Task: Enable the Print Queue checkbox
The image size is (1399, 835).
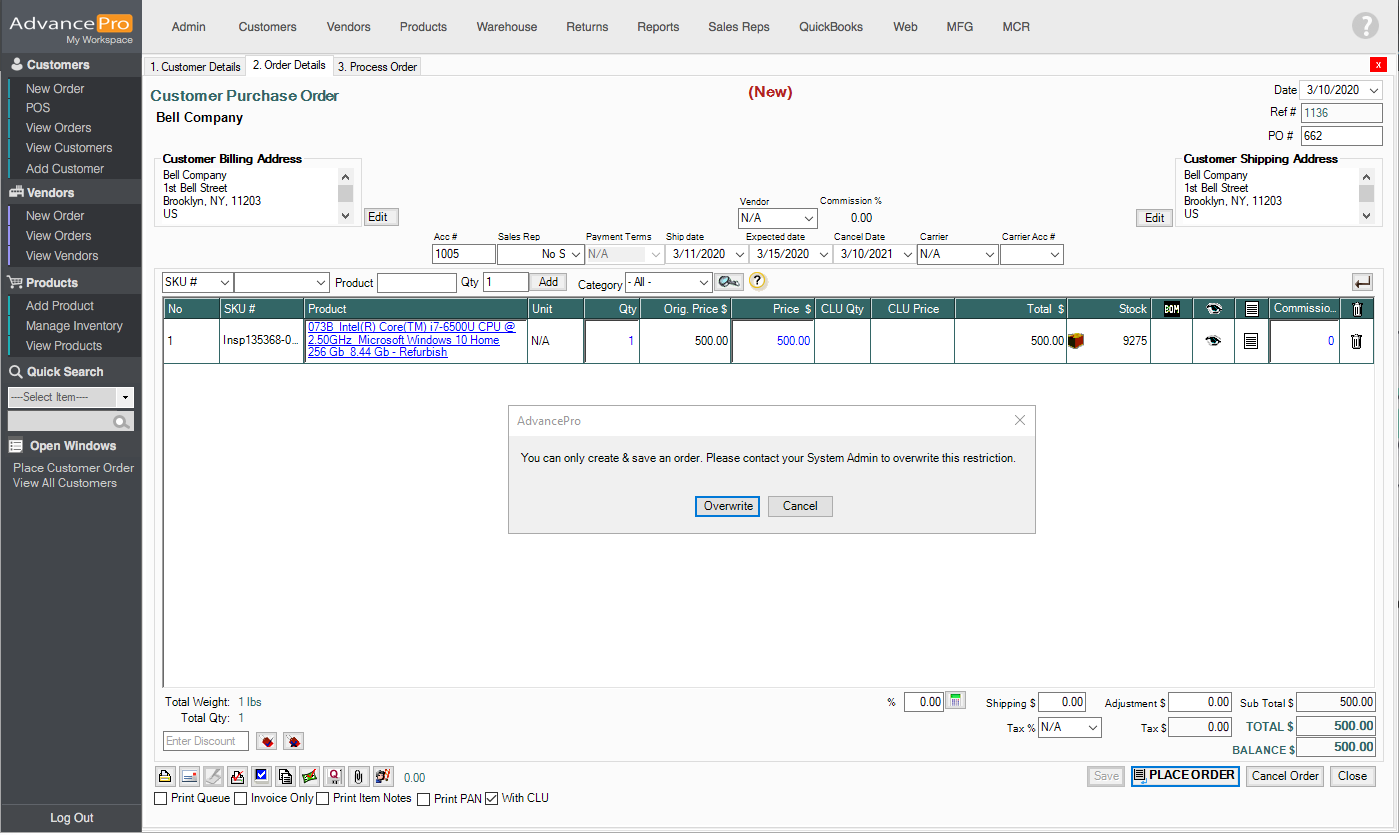Action: click(x=161, y=799)
